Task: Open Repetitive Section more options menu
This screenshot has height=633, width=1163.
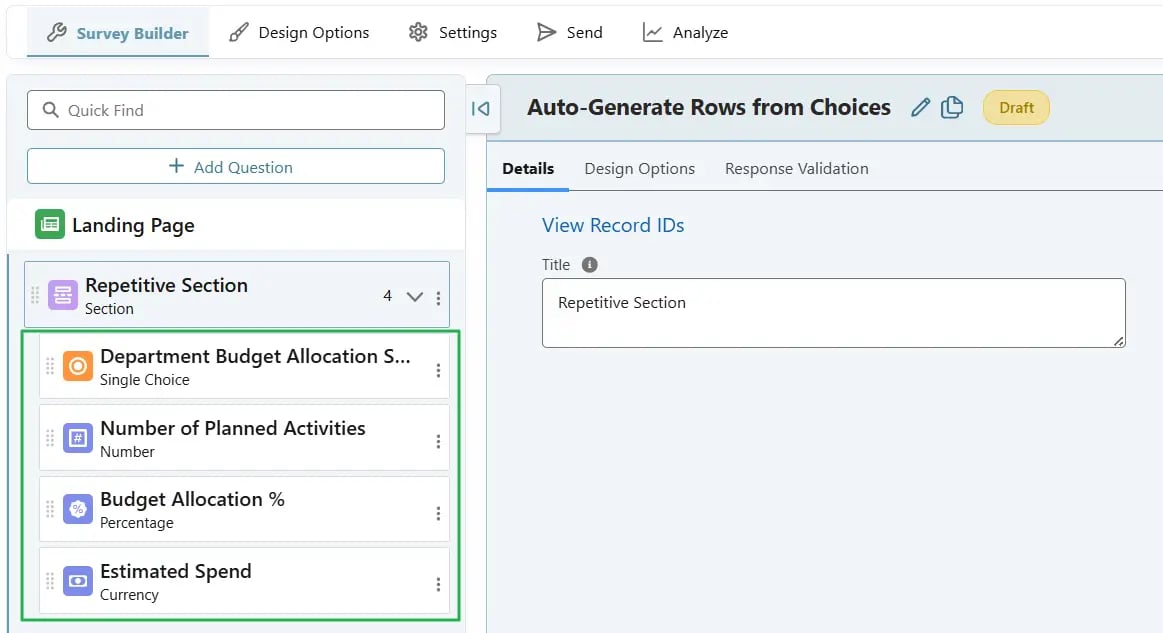Action: (x=438, y=298)
